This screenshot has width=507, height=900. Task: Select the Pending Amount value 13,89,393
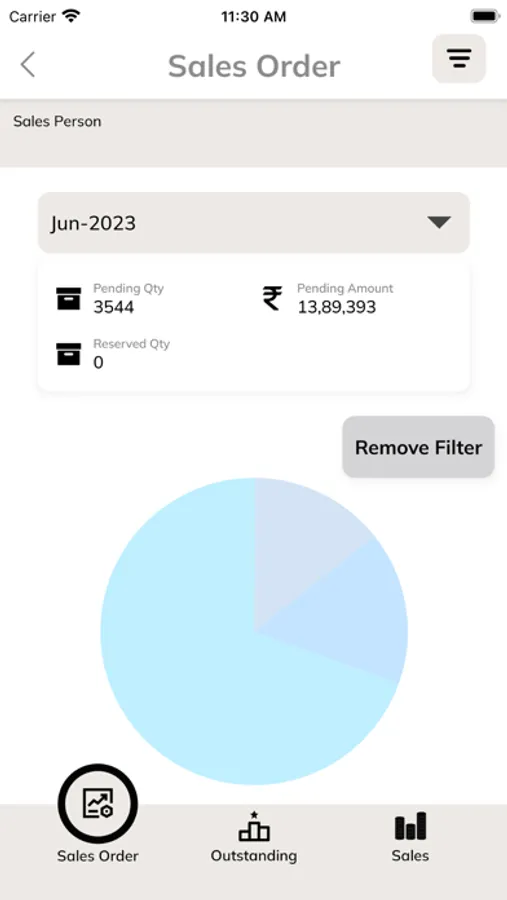(x=336, y=307)
